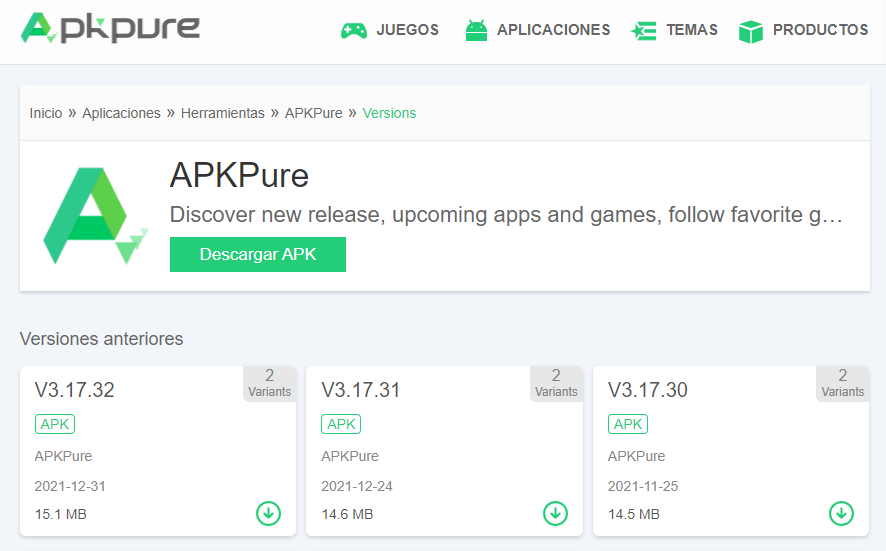This screenshot has width=886, height=551.
Task: Click the large APKPure app icon thumbnail
Action: [x=95, y=216]
